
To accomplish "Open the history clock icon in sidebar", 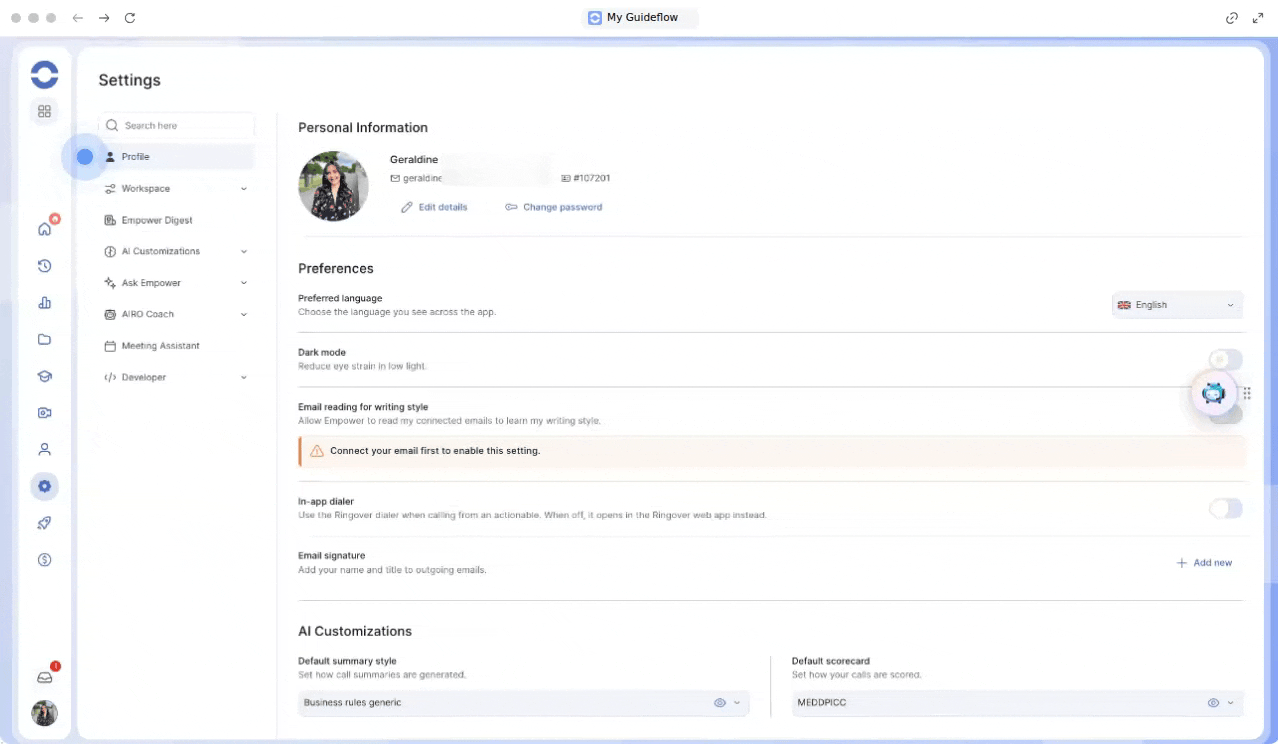I will point(44,266).
